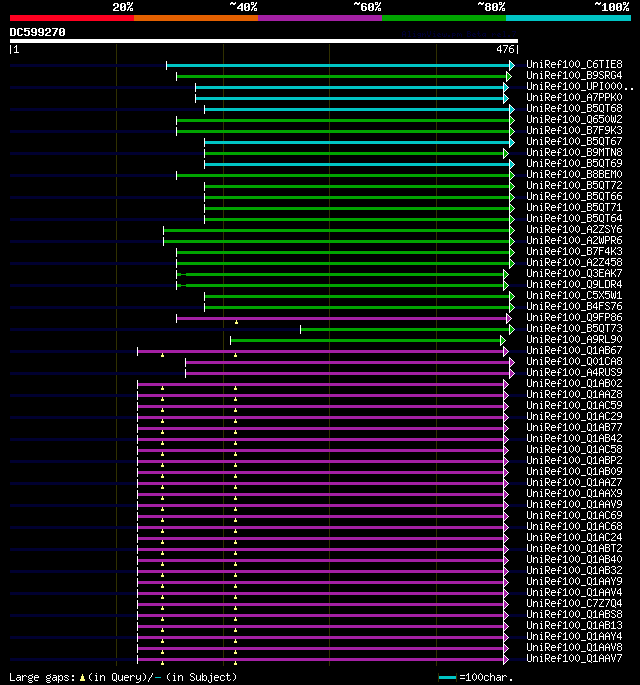Click the purple alignment bar for UniRef100_Q01CA8
640x685 pixels.
coord(347,362)
